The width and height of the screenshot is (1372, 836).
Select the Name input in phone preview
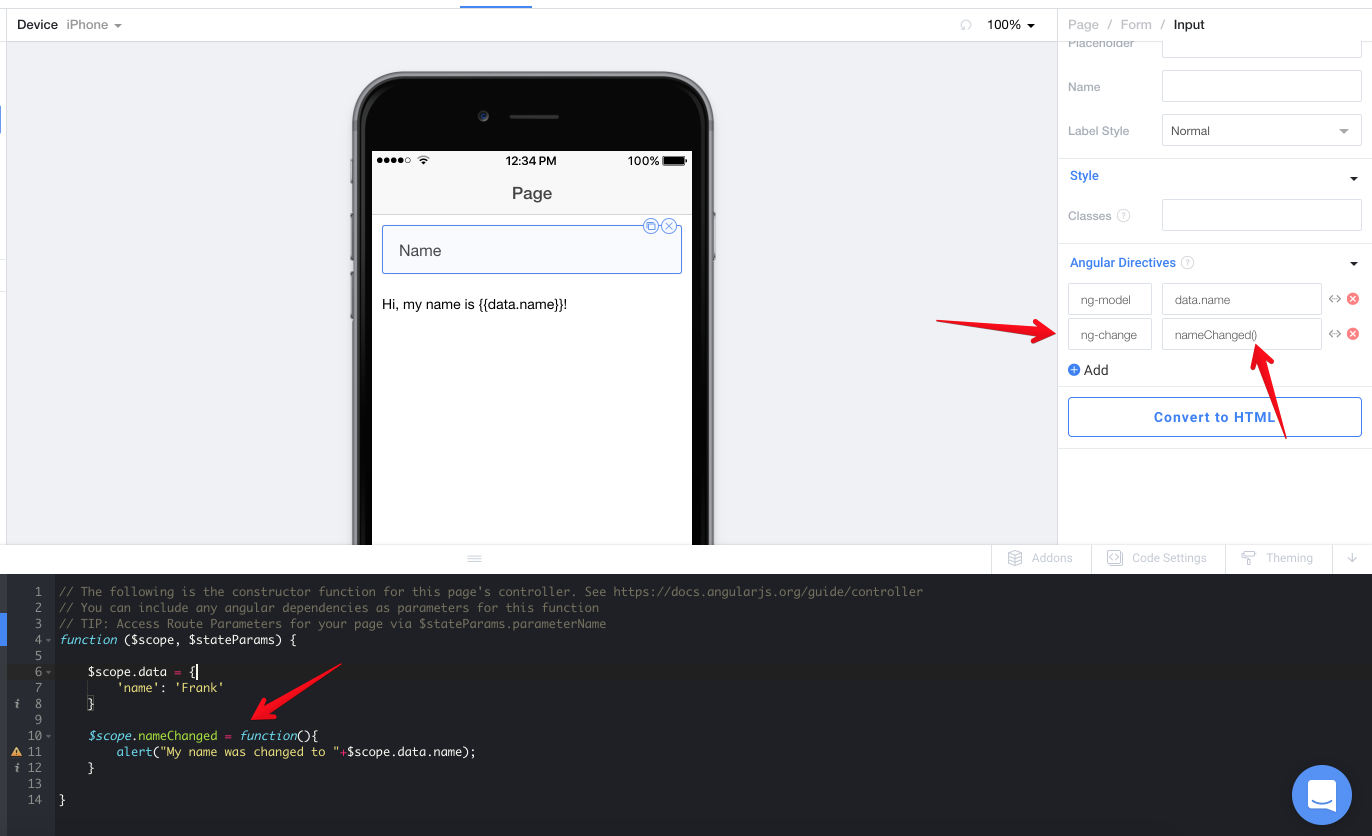coord(532,250)
